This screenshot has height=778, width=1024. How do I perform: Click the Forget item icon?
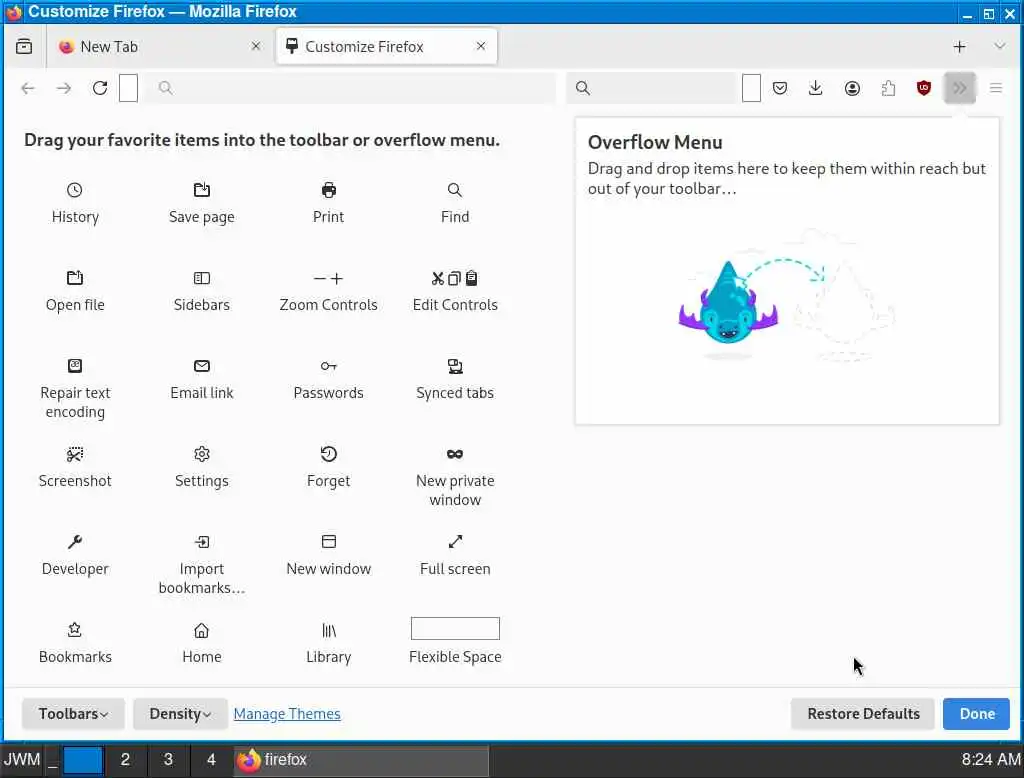tap(328, 454)
